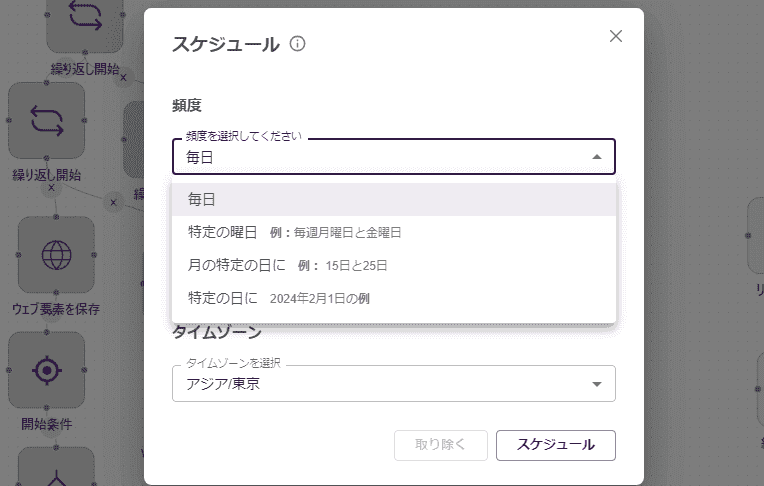The image size is (764, 486).
Task: Select the 開始条件 target node icon
Action: pyautogui.click(x=47, y=370)
